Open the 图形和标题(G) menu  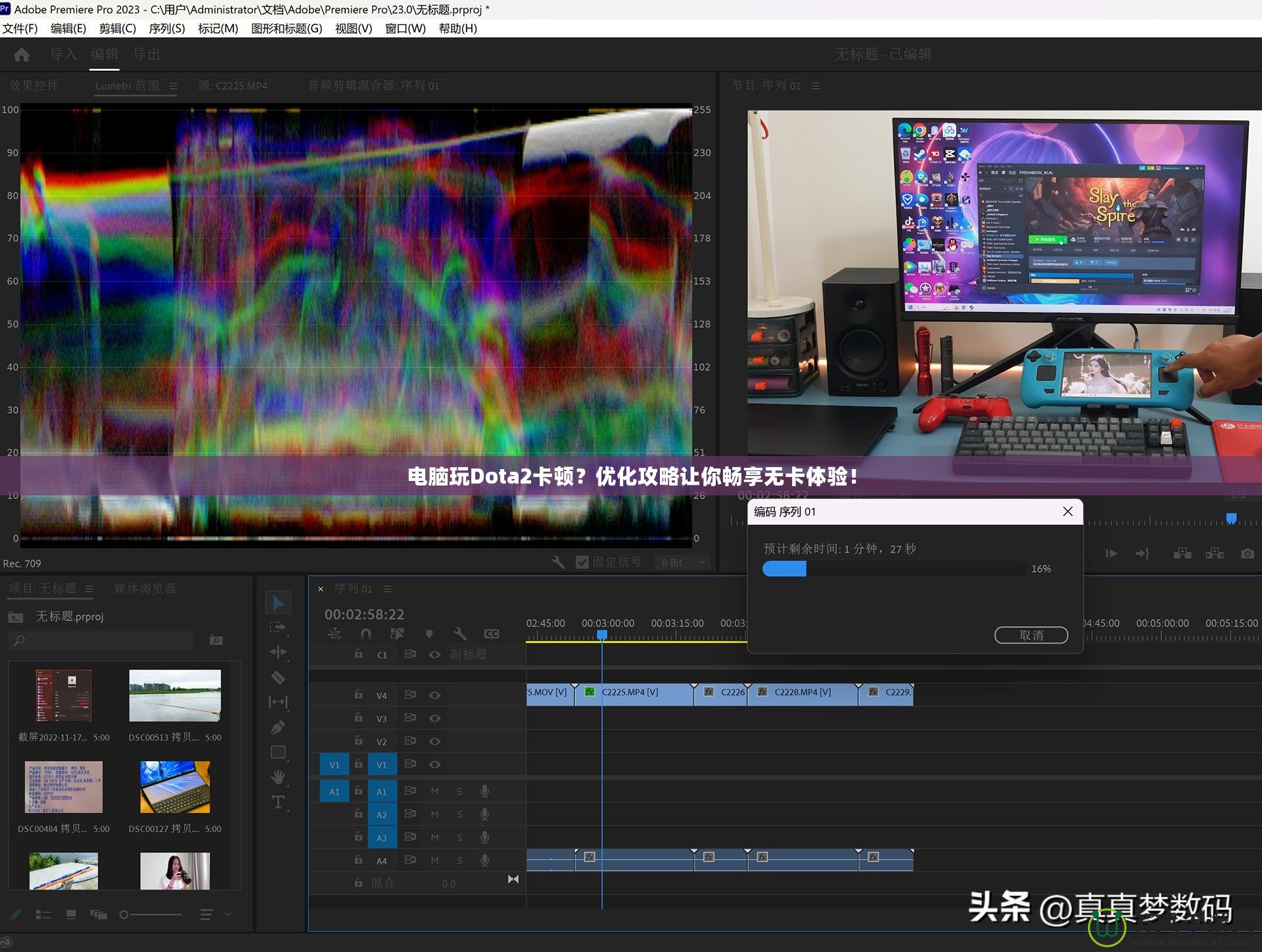click(x=287, y=28)
